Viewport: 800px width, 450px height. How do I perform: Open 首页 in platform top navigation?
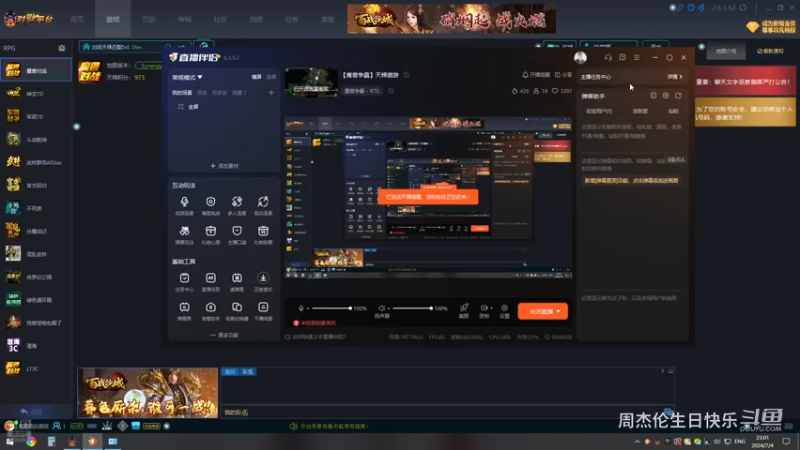77,19
